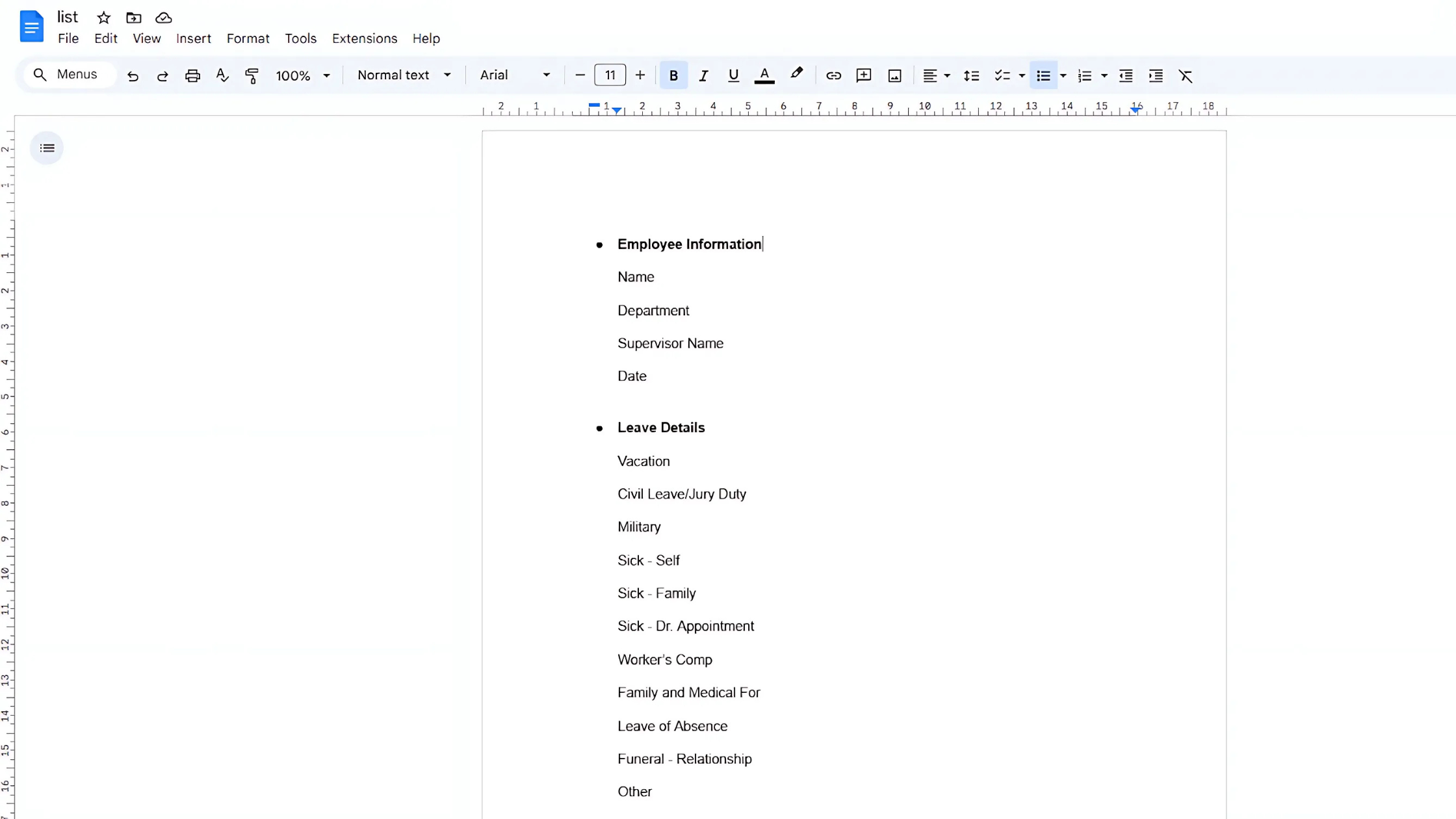Open the Normal text style dropdown
Viewport: 1456px width, 819px height.
pos(404,75)
